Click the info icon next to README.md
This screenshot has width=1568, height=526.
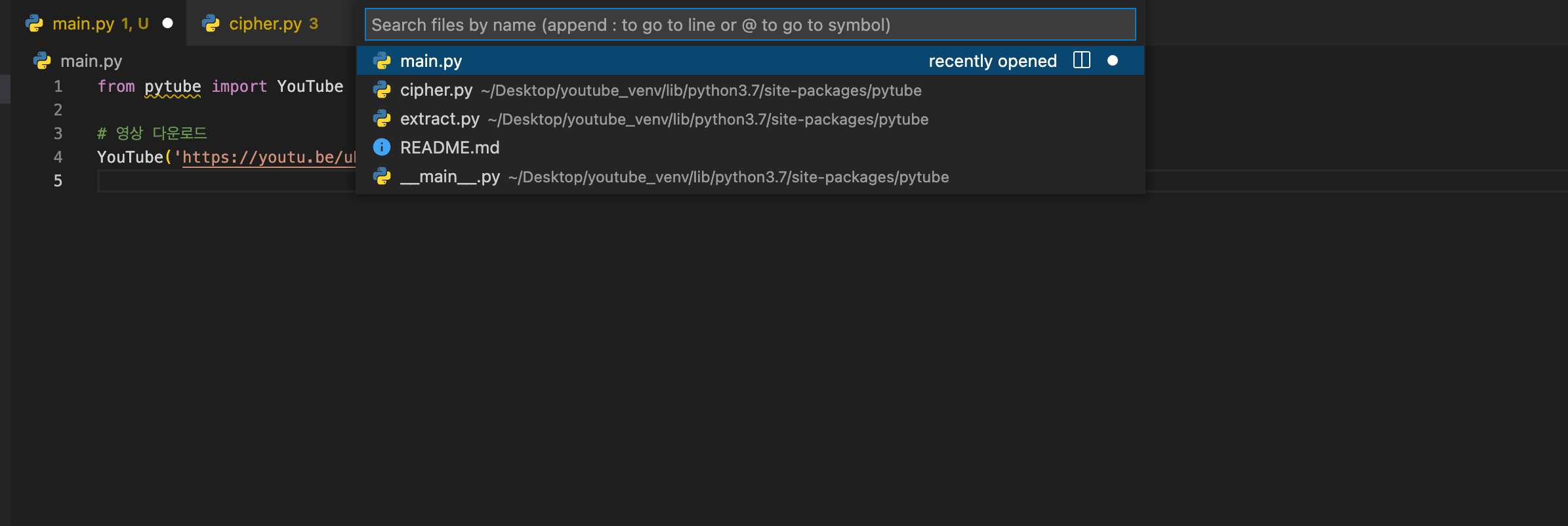tap(382, 147)
